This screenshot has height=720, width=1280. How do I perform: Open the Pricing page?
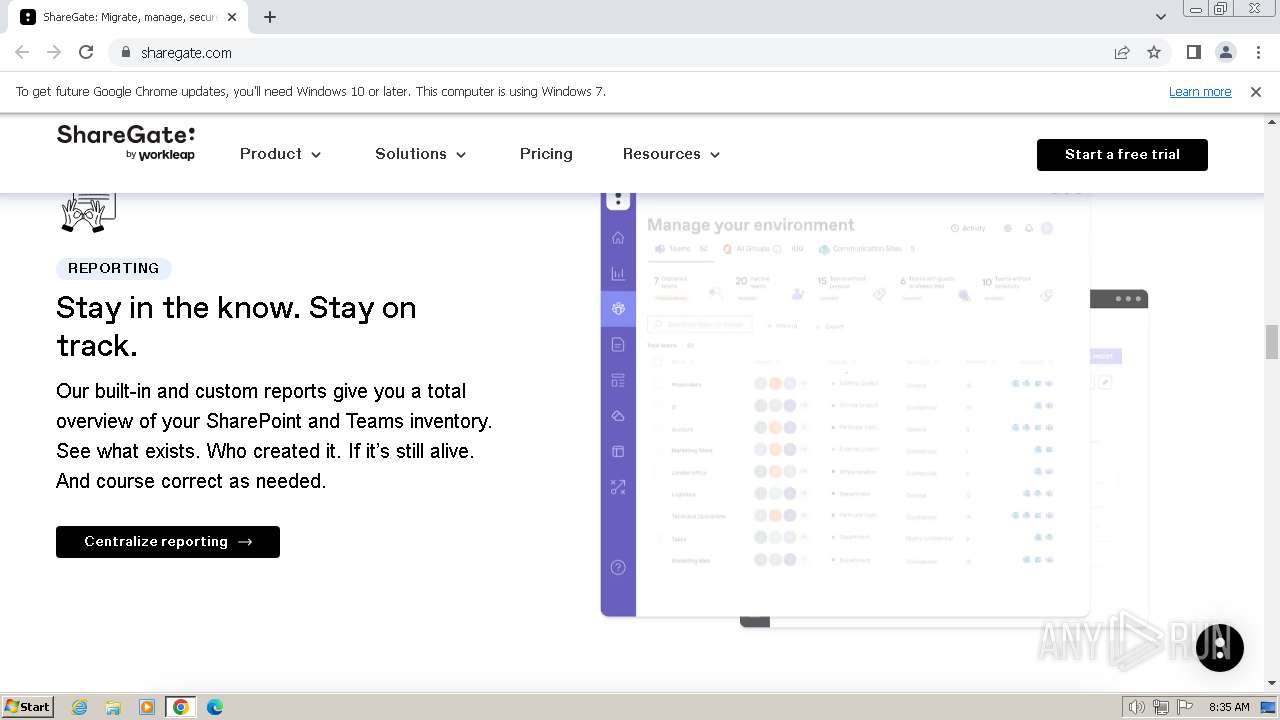tap(546, 154)
